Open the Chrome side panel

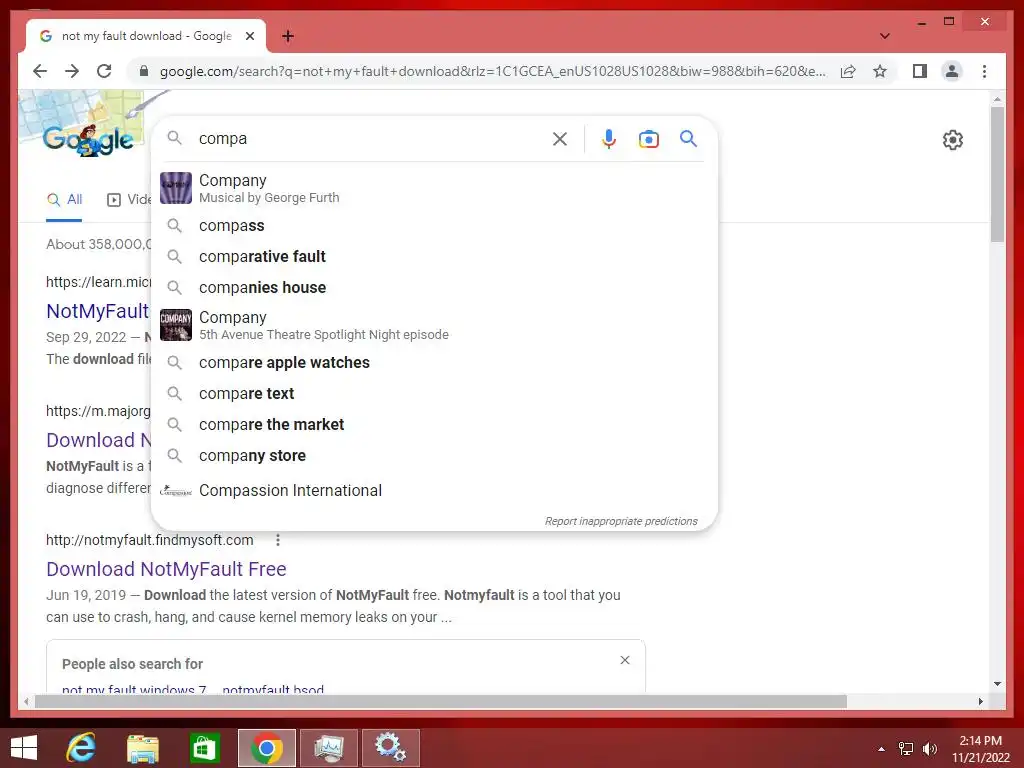coord(920,71)
